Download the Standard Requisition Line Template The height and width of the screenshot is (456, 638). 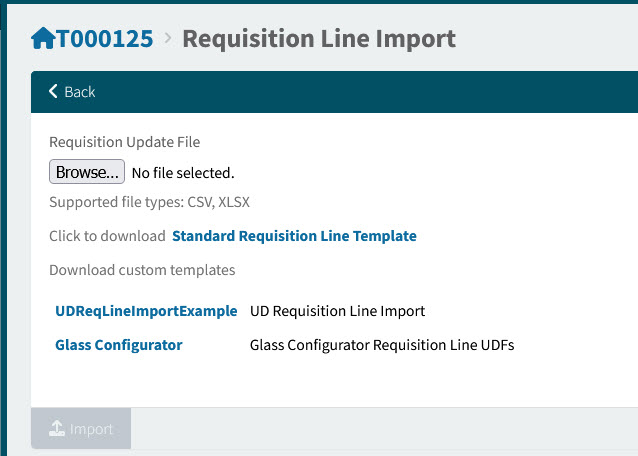[x=294, y=236]
